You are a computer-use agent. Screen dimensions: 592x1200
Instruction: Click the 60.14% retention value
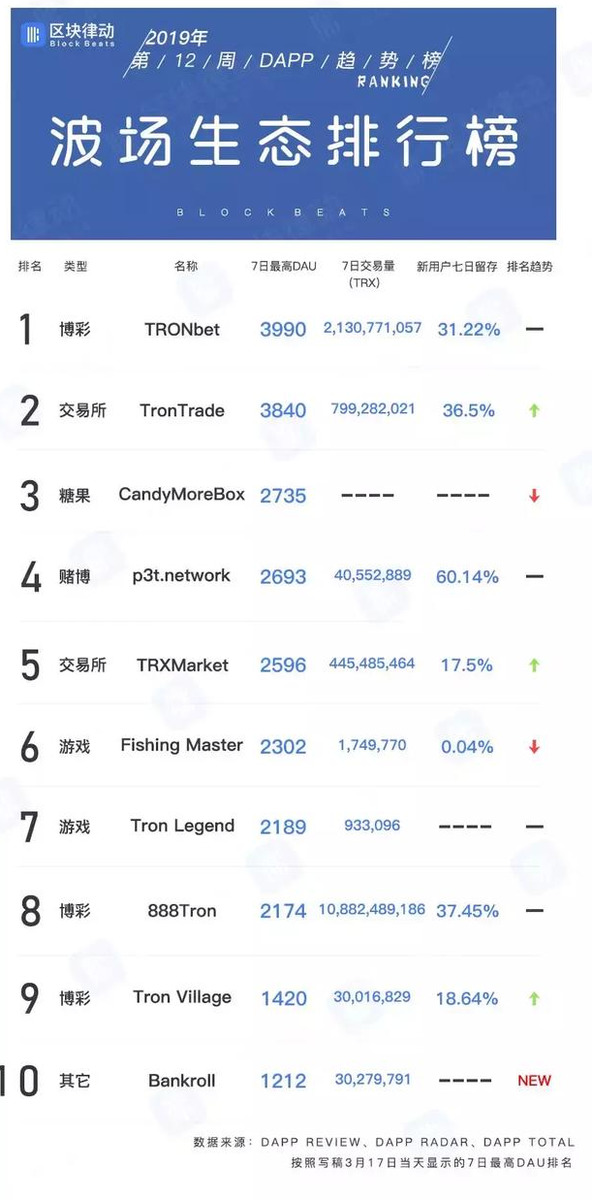pyautogui.click(x=467, y=577)
